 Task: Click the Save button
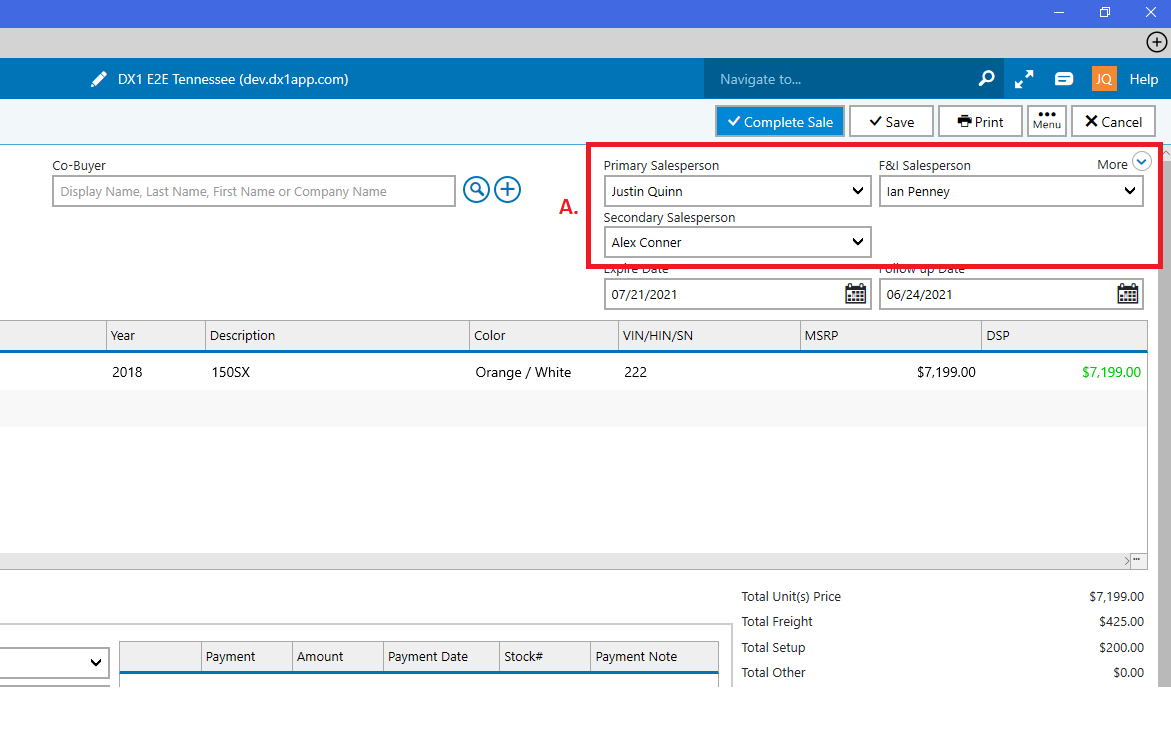tap(891, 122)
